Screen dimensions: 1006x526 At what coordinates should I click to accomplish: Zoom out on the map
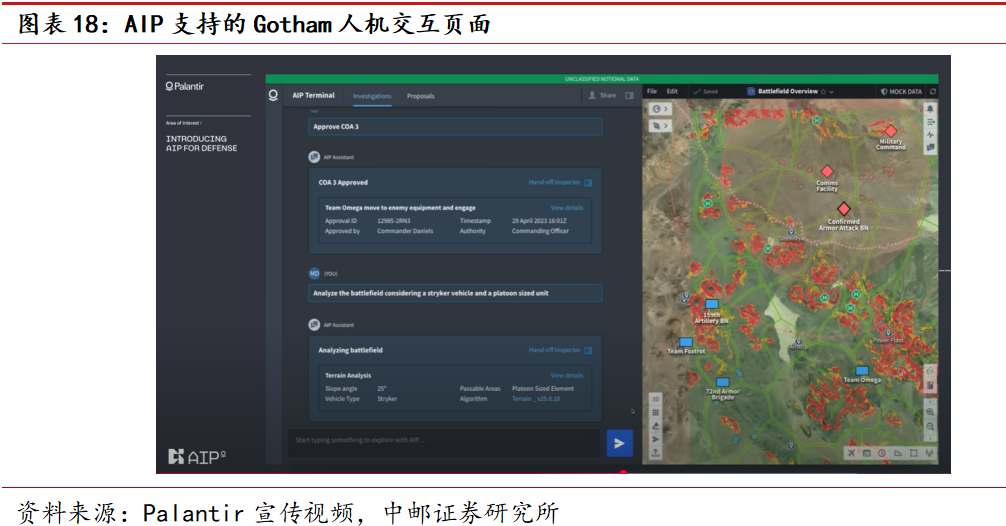click(x=930, y=426)
